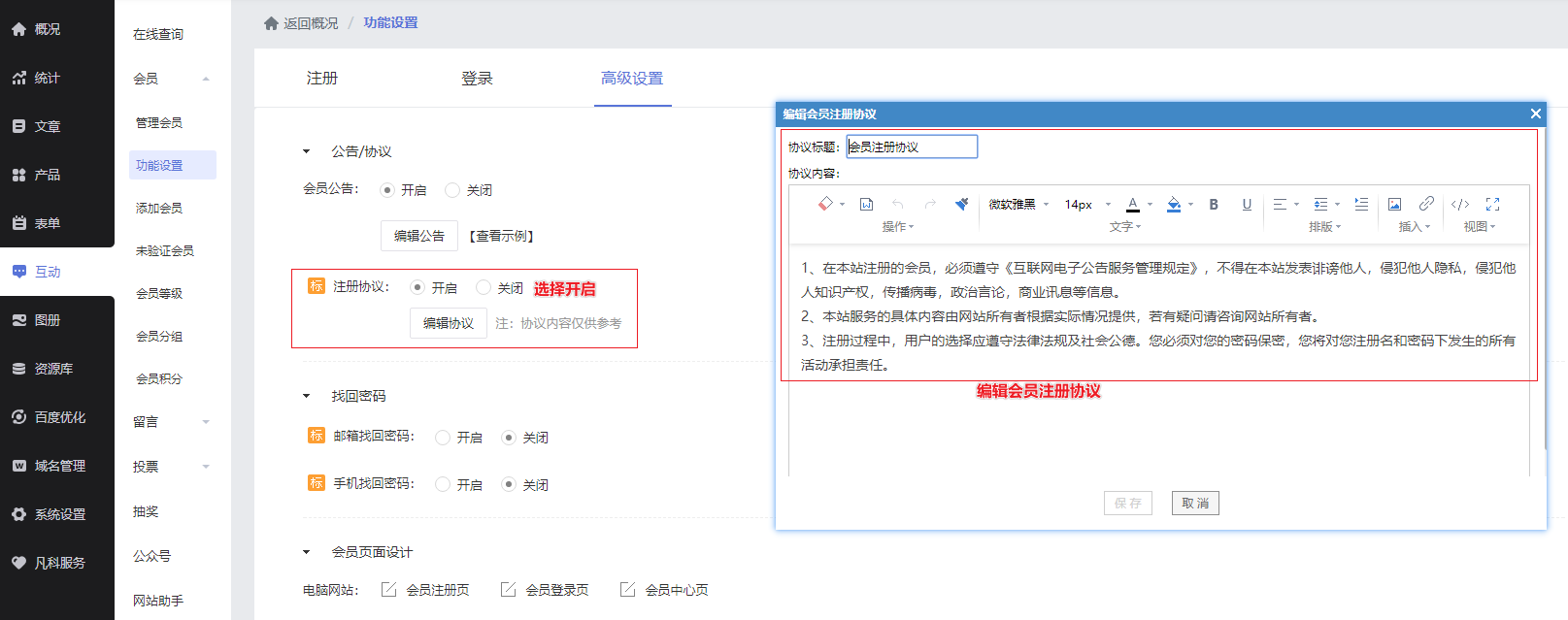
Task: Pick the background fill color bucket
Action: click(x=1174, y=204)
